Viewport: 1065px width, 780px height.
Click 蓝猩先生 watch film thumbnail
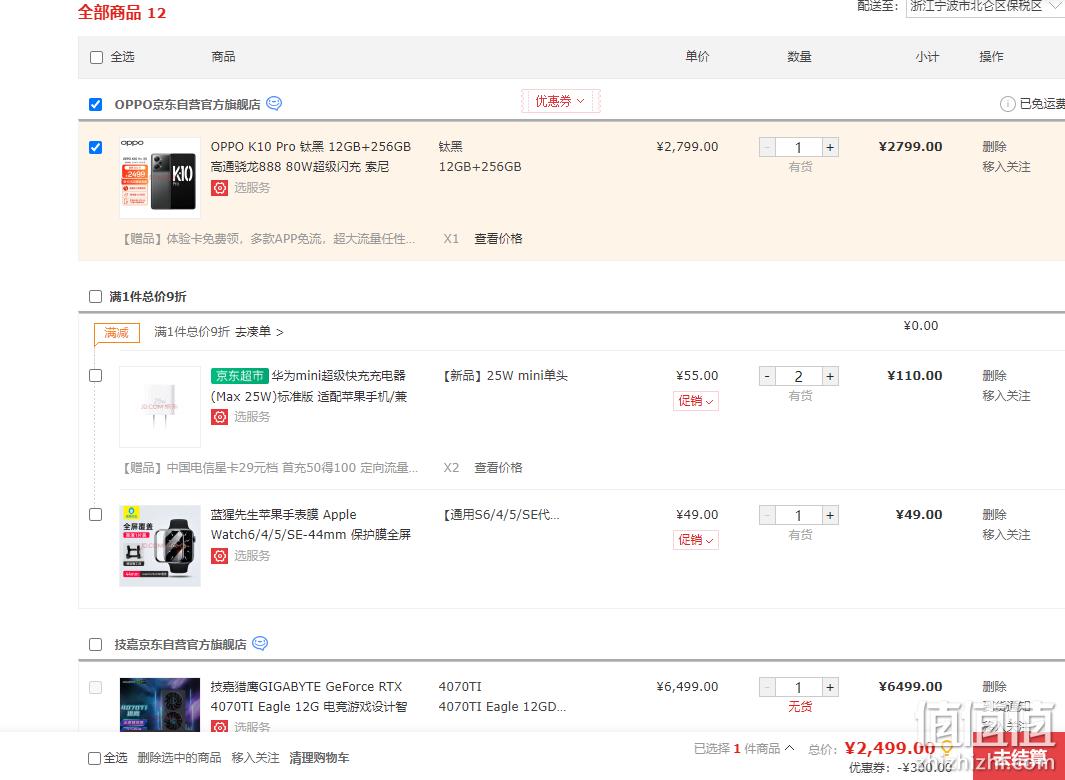point(160,546)
